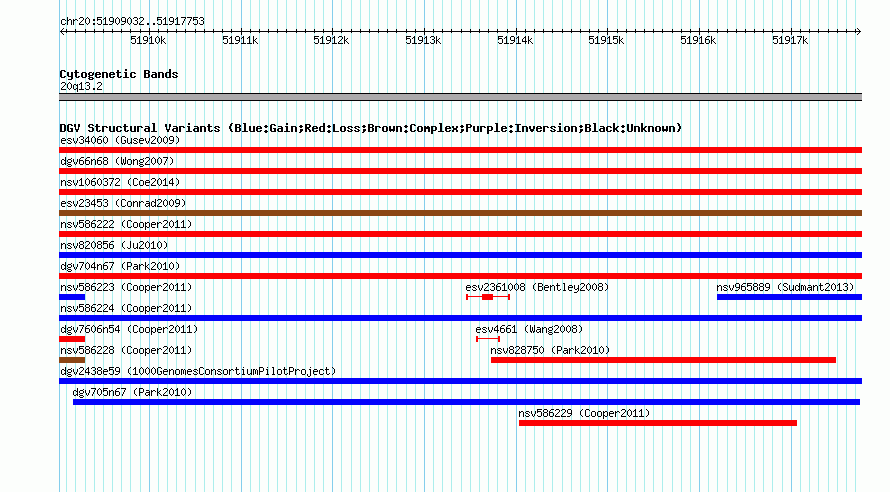Click dgv2438e59 (1000GenomesConsortiumPilotProject) label

pyautogui.click(x=198, y=371)
